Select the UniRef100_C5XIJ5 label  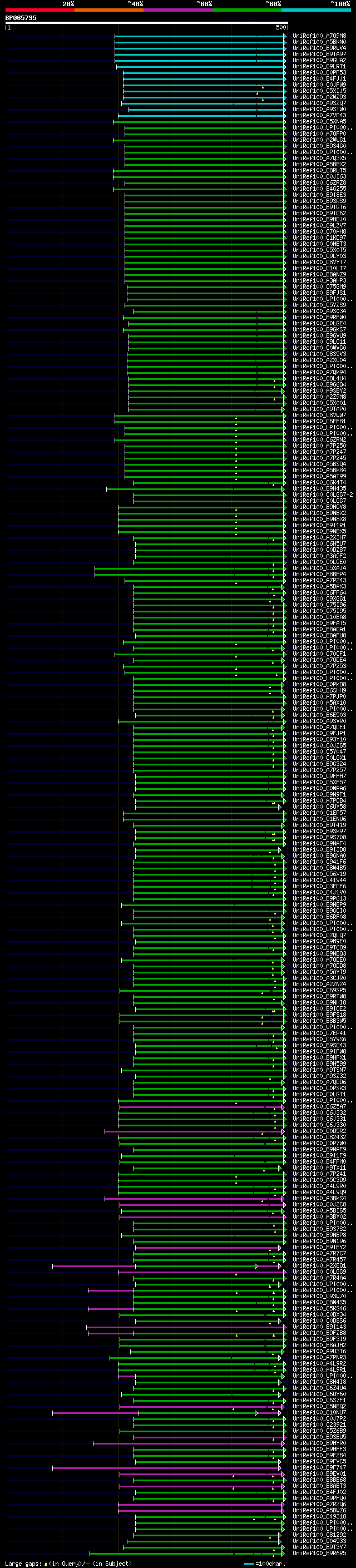click(319, 91)
